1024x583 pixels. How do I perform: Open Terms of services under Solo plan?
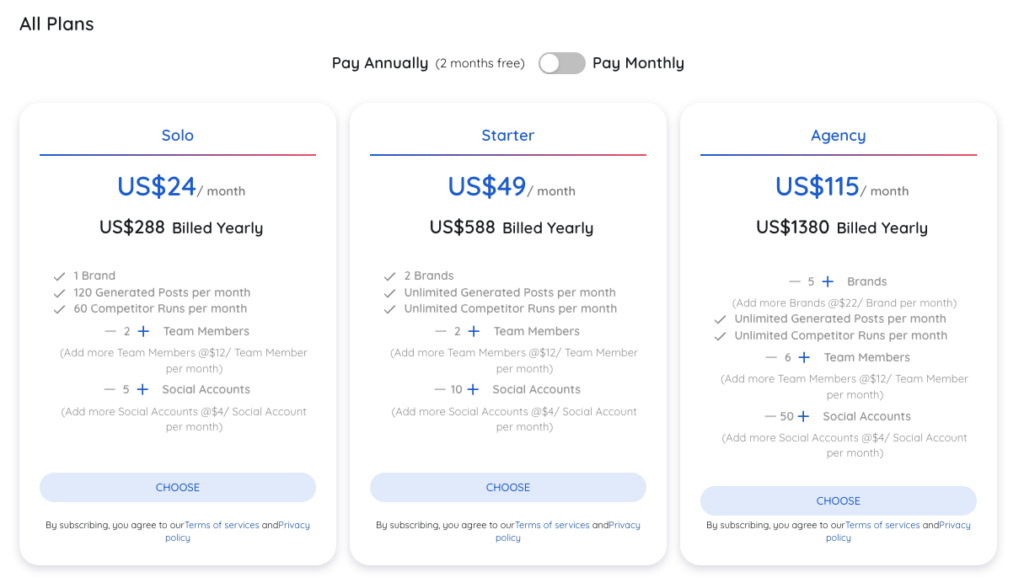pos(222,525)
